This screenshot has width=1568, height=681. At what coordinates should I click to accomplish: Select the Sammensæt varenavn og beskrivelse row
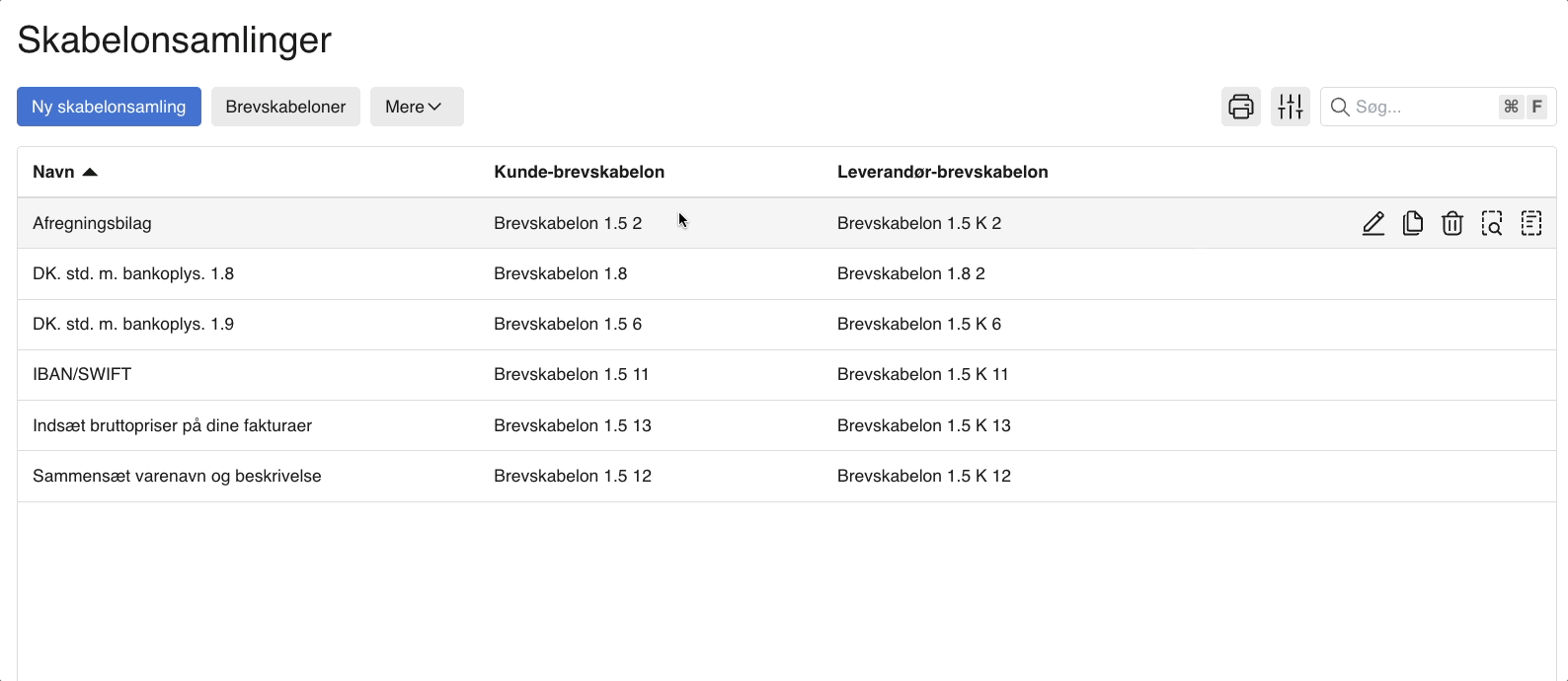177,475
